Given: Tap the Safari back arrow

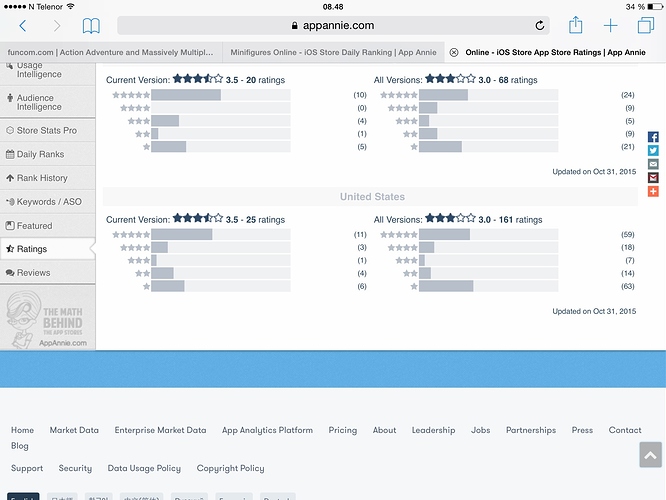Looking at the screenshot, I should coord(23,26).
